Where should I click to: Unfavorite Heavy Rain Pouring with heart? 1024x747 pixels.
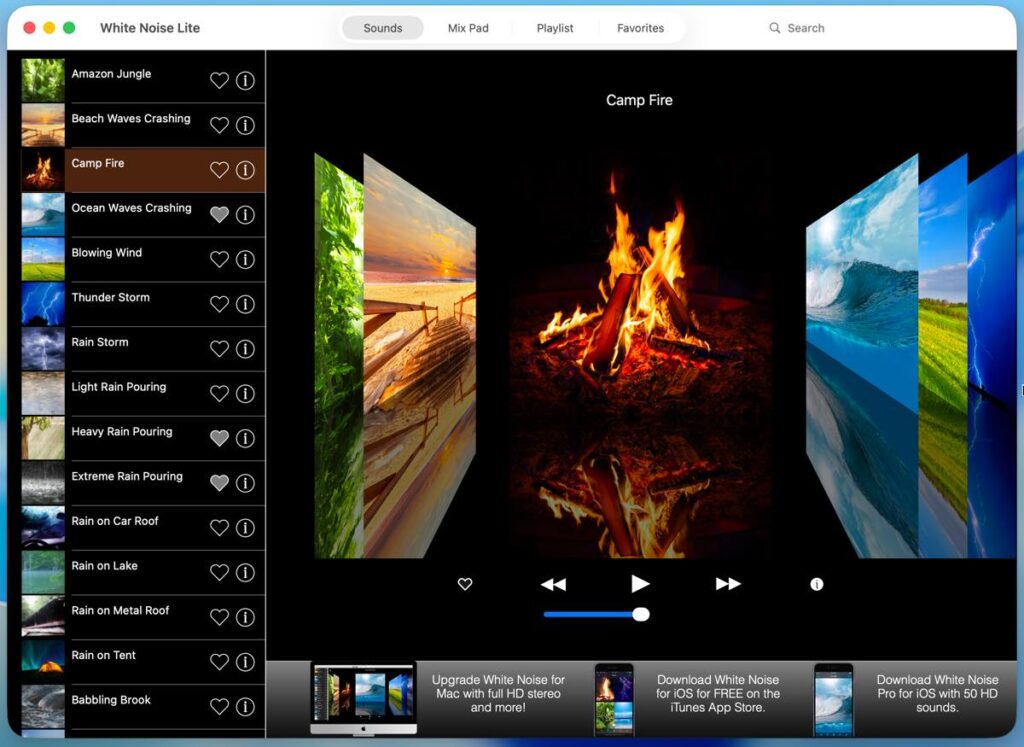pyautogui.click(x=219, y=438)
